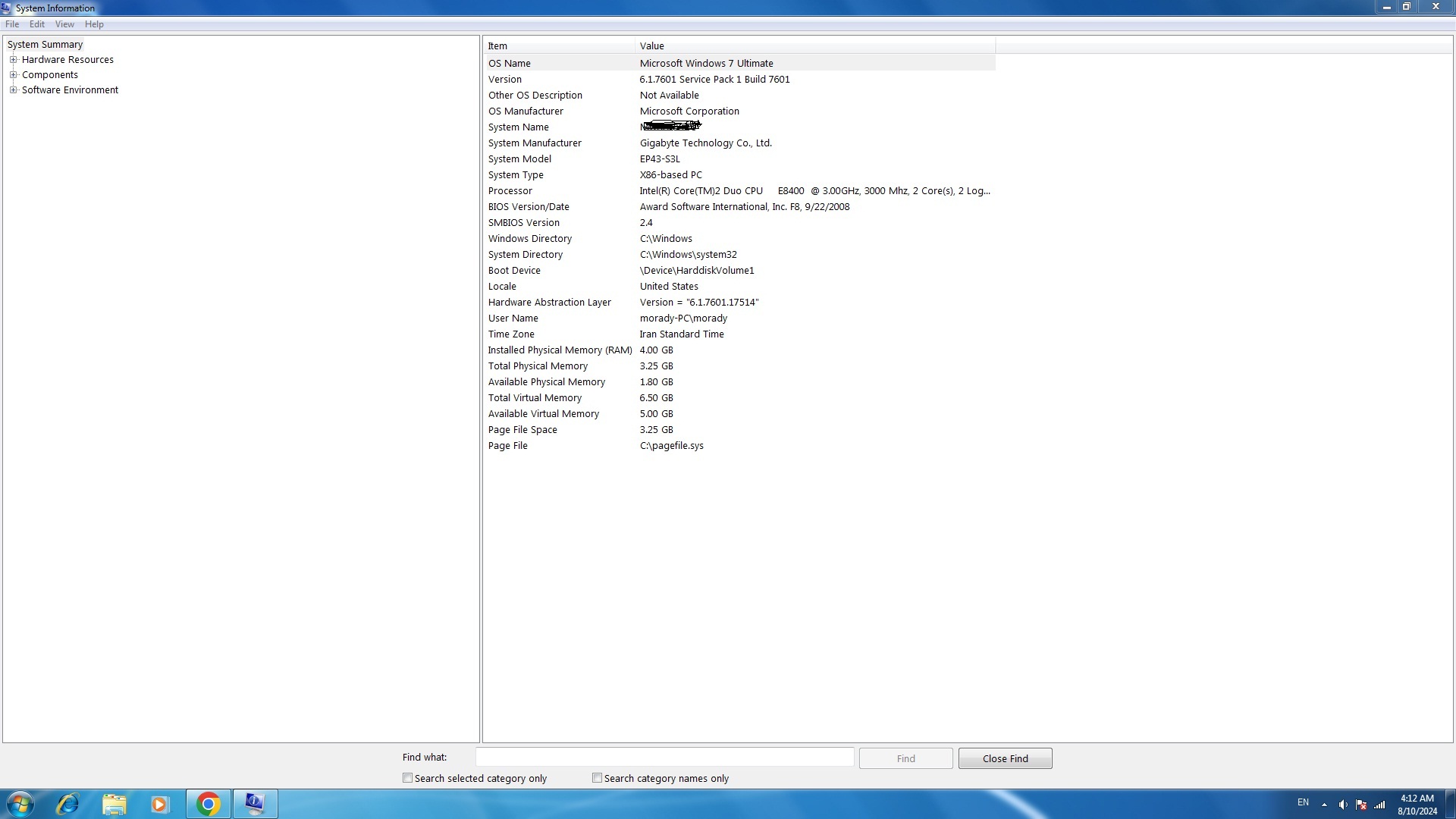This screenshot has width=1456, height=819.
Task: Open the File menu
Action: tap(12, 24)
